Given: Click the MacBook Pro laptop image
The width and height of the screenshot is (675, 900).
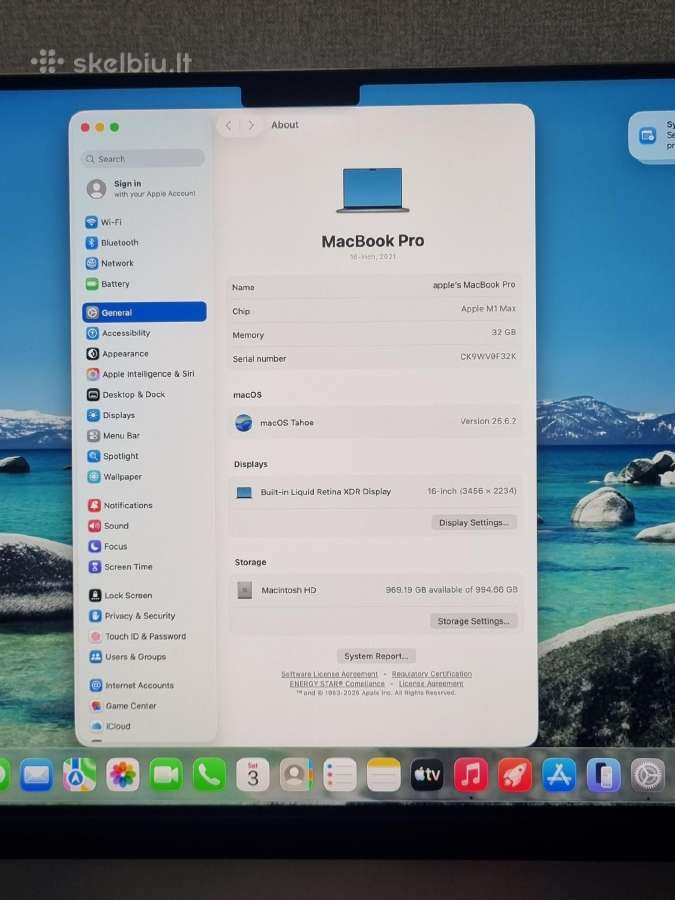Looking at the screenshot, I should point(373,190).
